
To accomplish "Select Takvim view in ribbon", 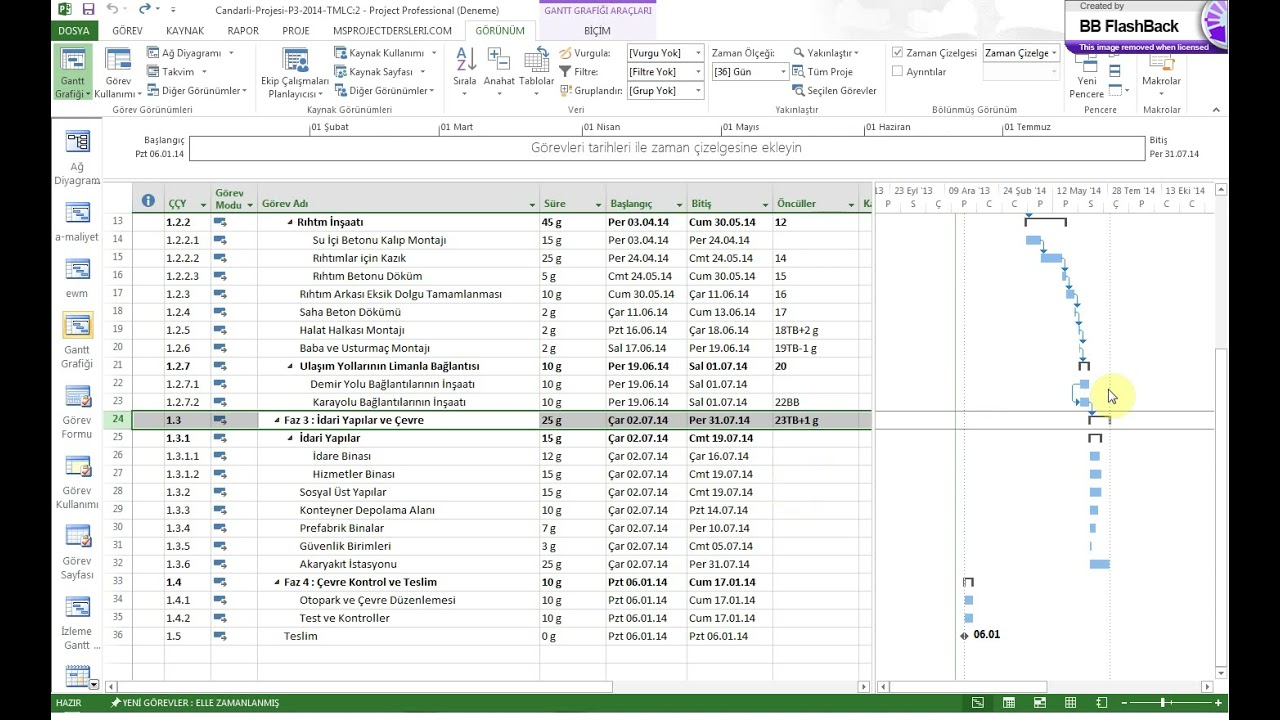I will click(x=176, y=72).
